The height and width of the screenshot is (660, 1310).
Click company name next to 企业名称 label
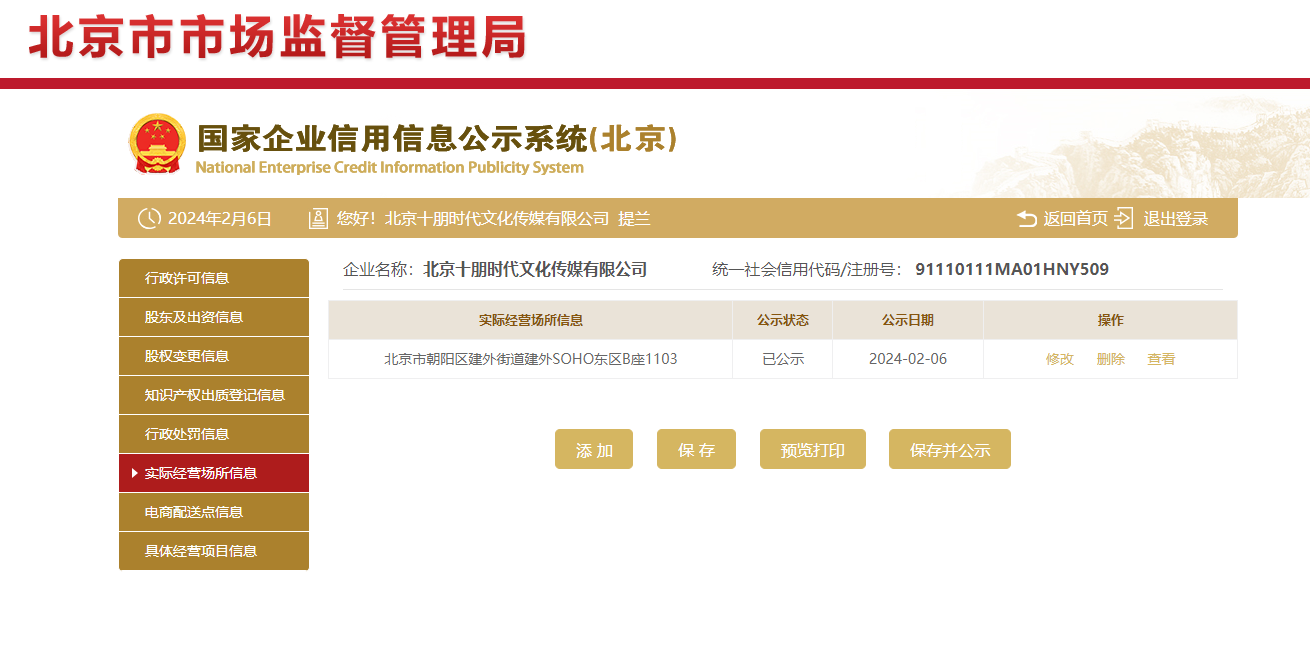pyautogui.click(x=535, y=269)
